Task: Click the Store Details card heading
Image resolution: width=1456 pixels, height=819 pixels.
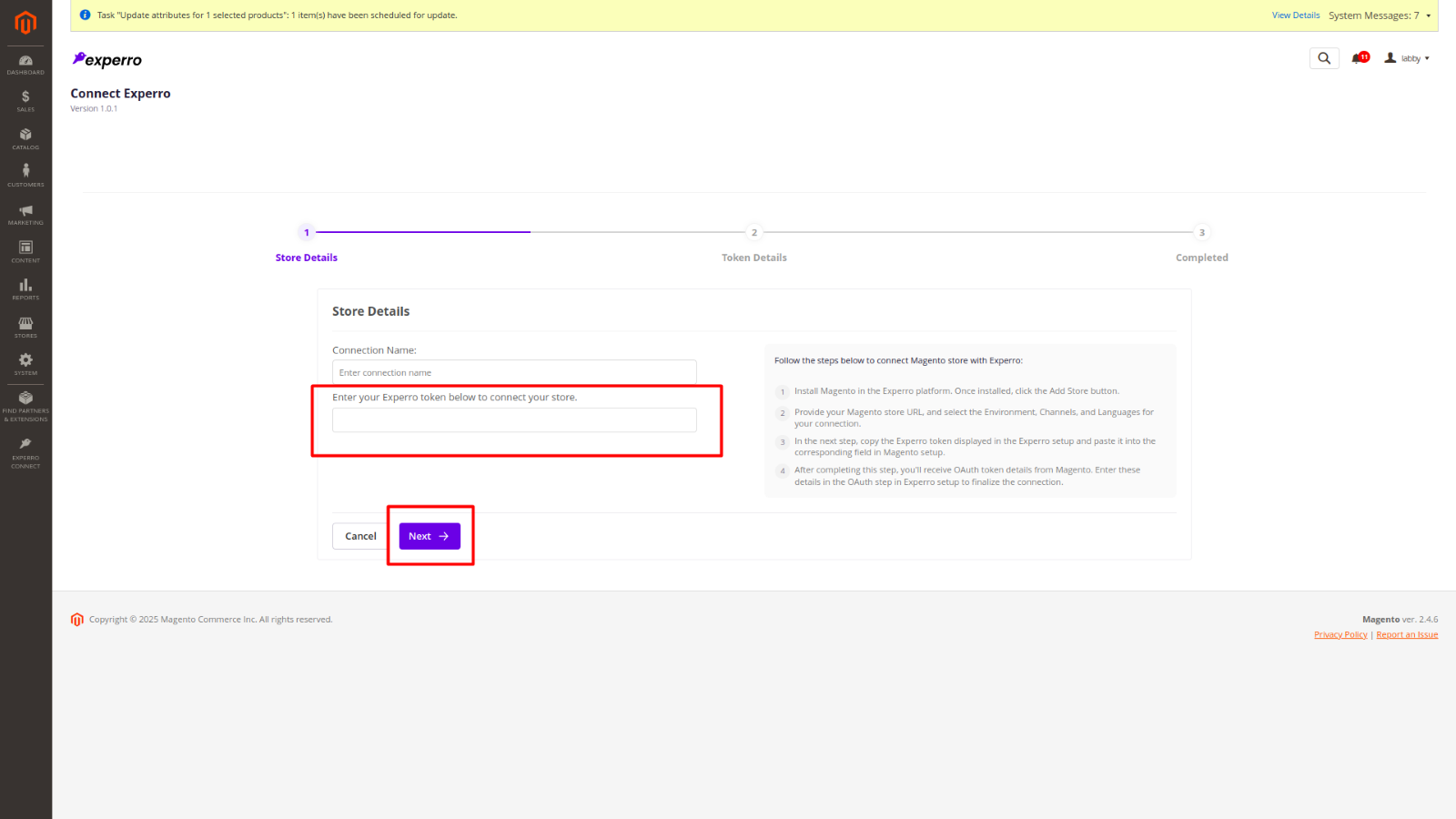Action: pos(370,311)
